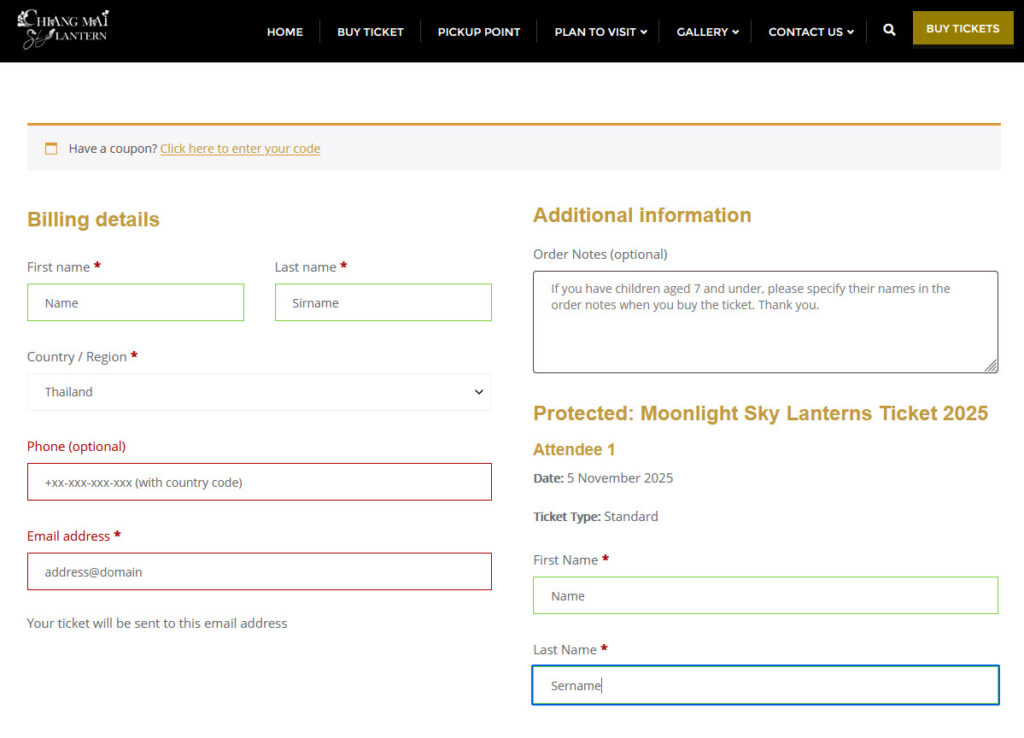
Task: Open the PICKUP POINT menu item
Action: [x=479, y=32]
